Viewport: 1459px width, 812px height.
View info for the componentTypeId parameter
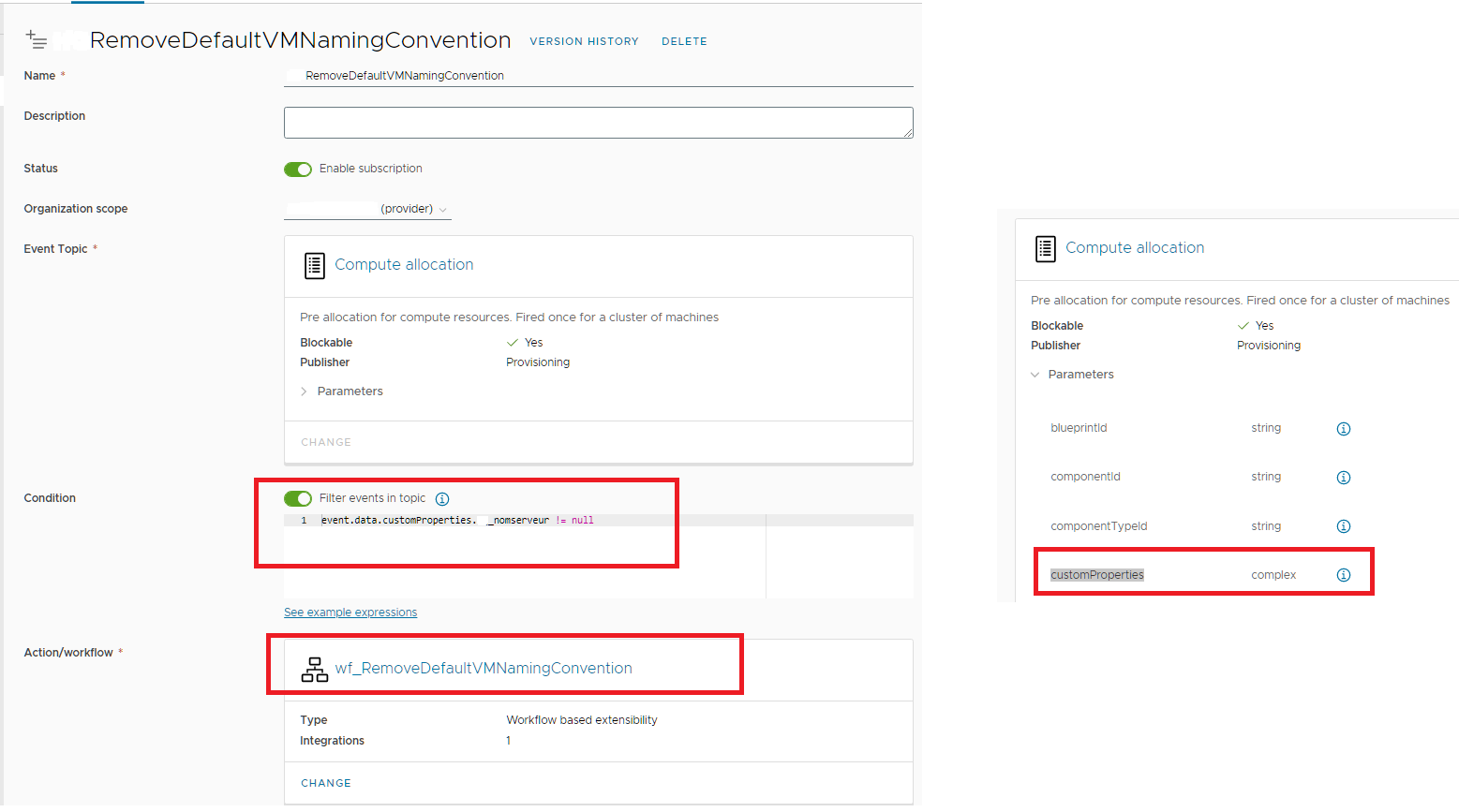tap(1343, 525)
